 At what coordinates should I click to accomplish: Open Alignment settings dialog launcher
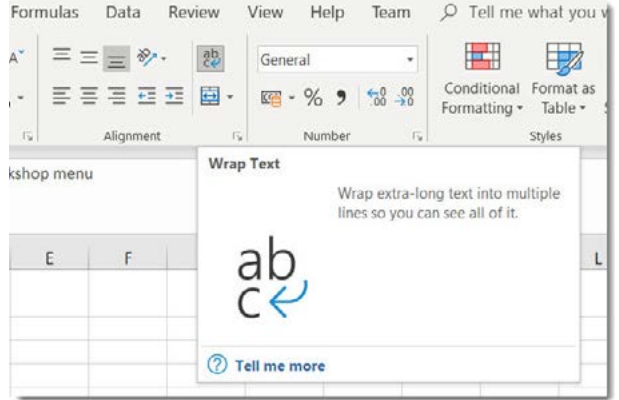click(237, 137)
